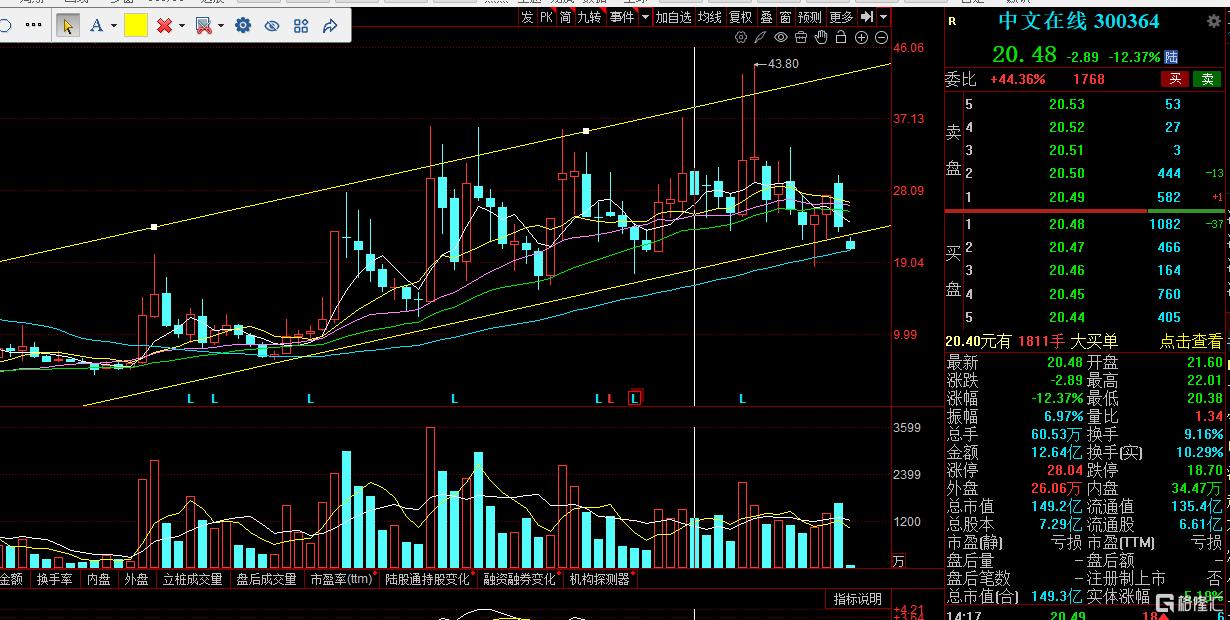This screenshot has width=1230, height=620.
Task: Open dropdown arrow next to 事件
Action: coord(645,17)
